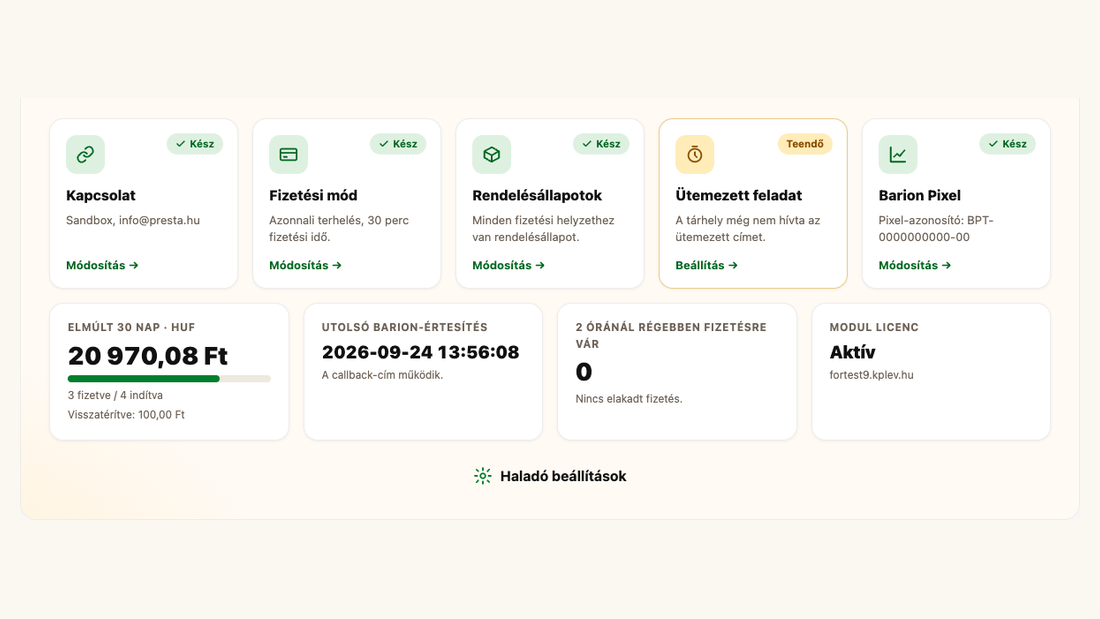Click the Teendő badge on Ütemezett feladat card
The width and height of the screenshot is (1100, 619).
tap(805, 144)
